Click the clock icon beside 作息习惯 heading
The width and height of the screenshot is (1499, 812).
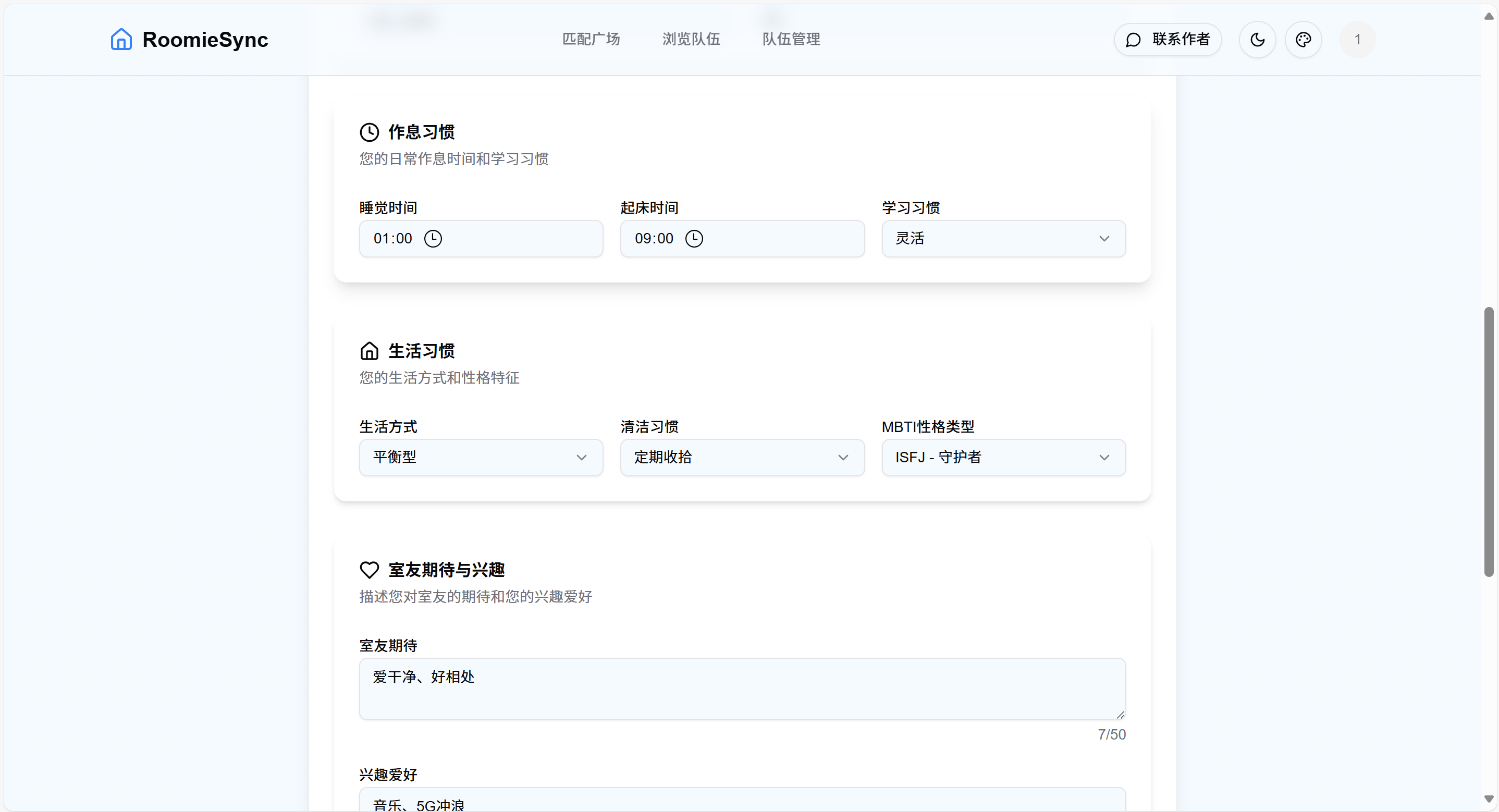pyautogui.click(x=369, y=132)
